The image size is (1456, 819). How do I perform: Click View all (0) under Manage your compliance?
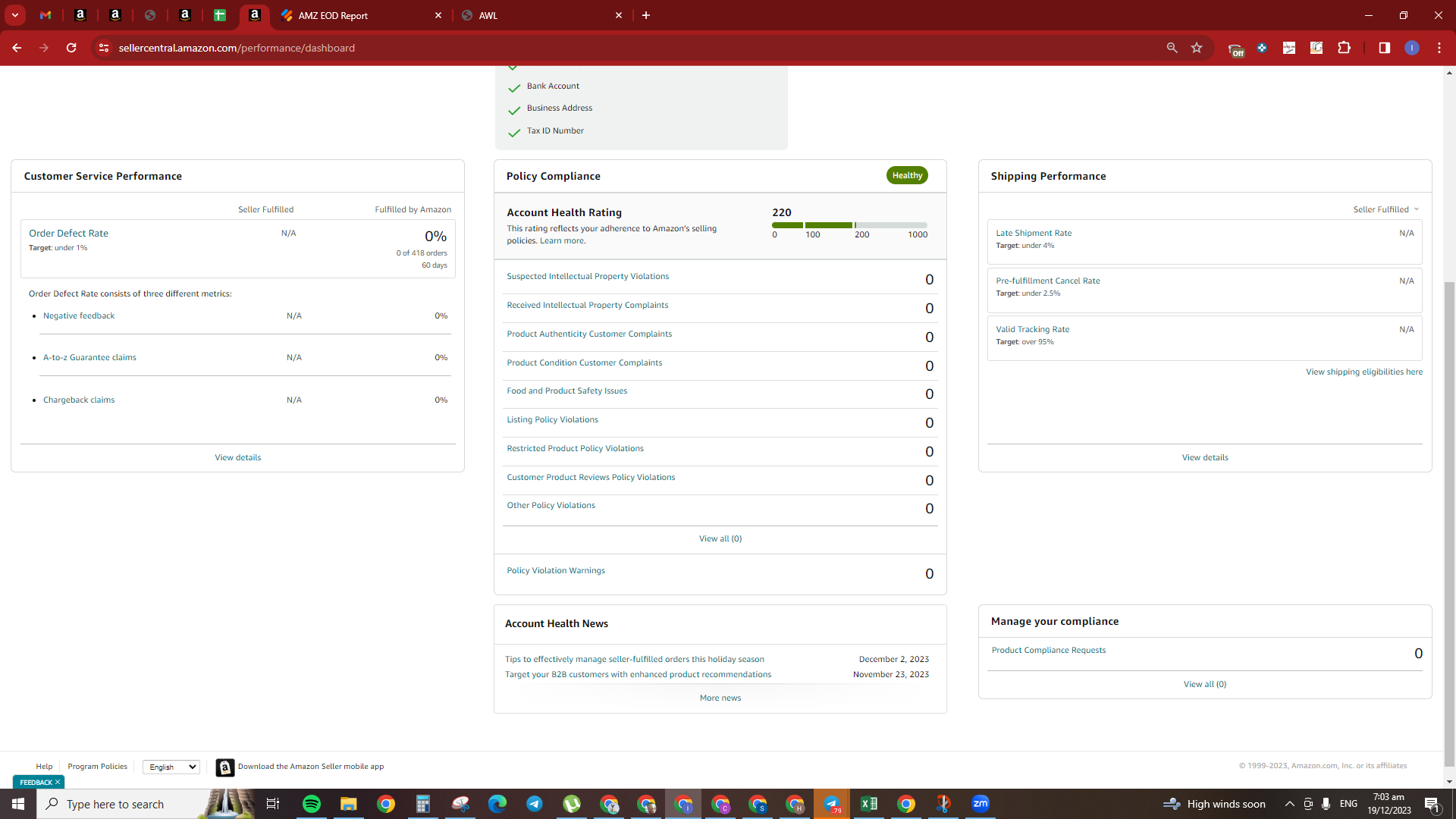click(x=1205, y=684)
